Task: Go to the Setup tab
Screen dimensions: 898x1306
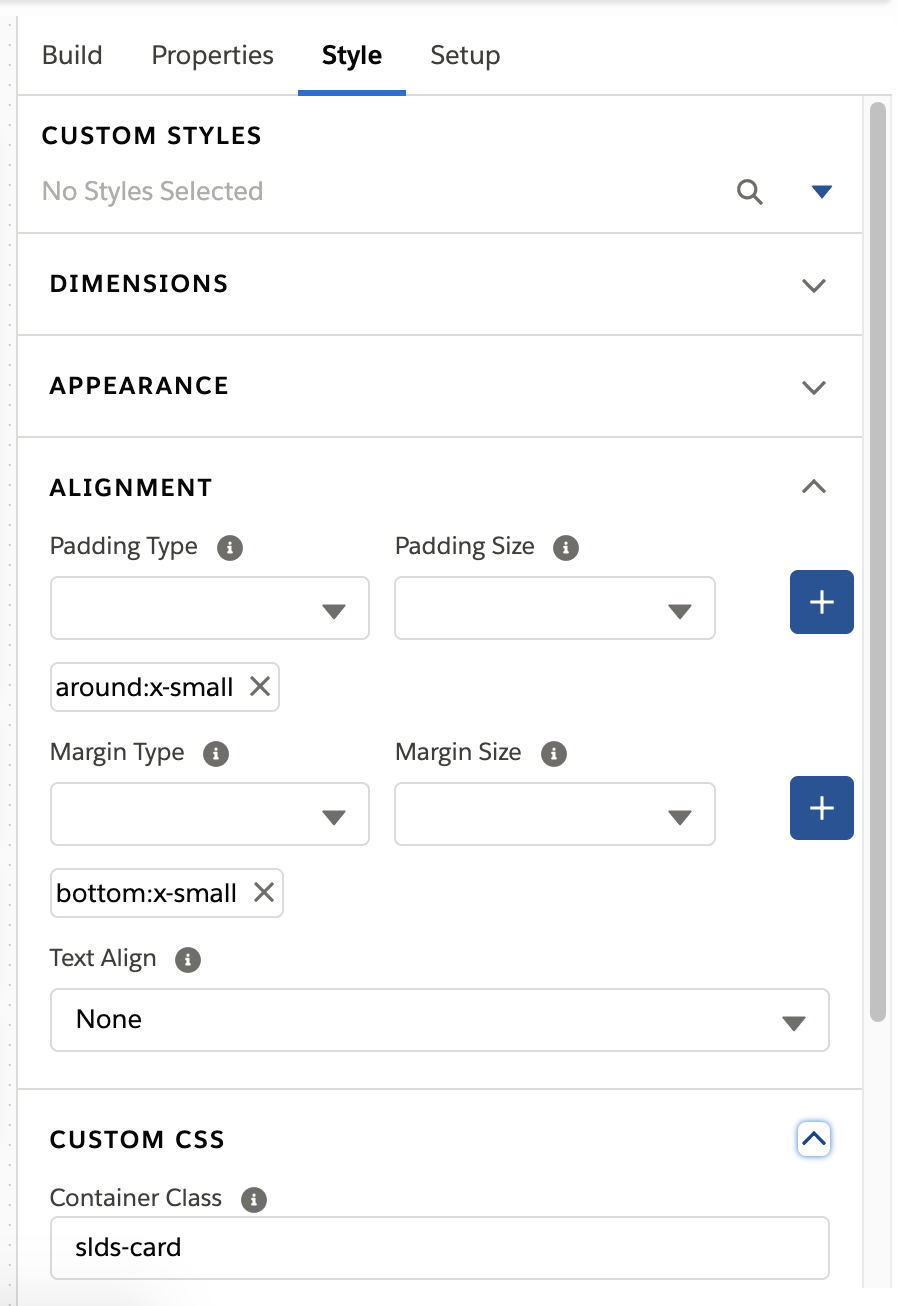Action: (x=465, y=55)
